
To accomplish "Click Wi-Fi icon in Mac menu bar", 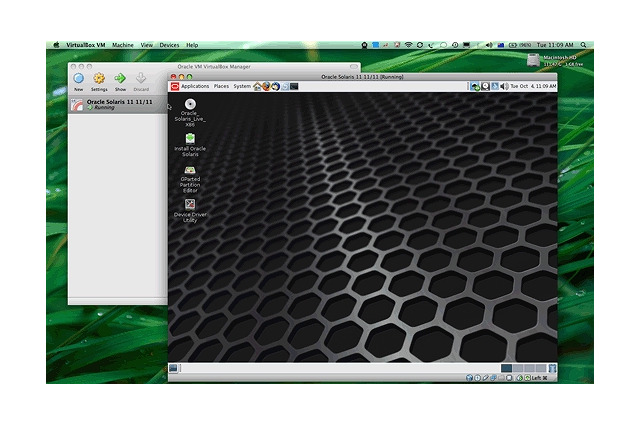I will point(409,45).
